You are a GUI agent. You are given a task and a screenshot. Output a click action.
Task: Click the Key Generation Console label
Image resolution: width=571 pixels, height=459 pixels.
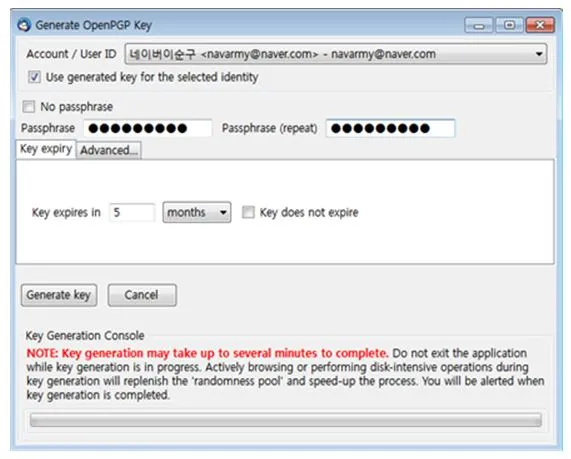pyautogui.click(x=85, y=336)
